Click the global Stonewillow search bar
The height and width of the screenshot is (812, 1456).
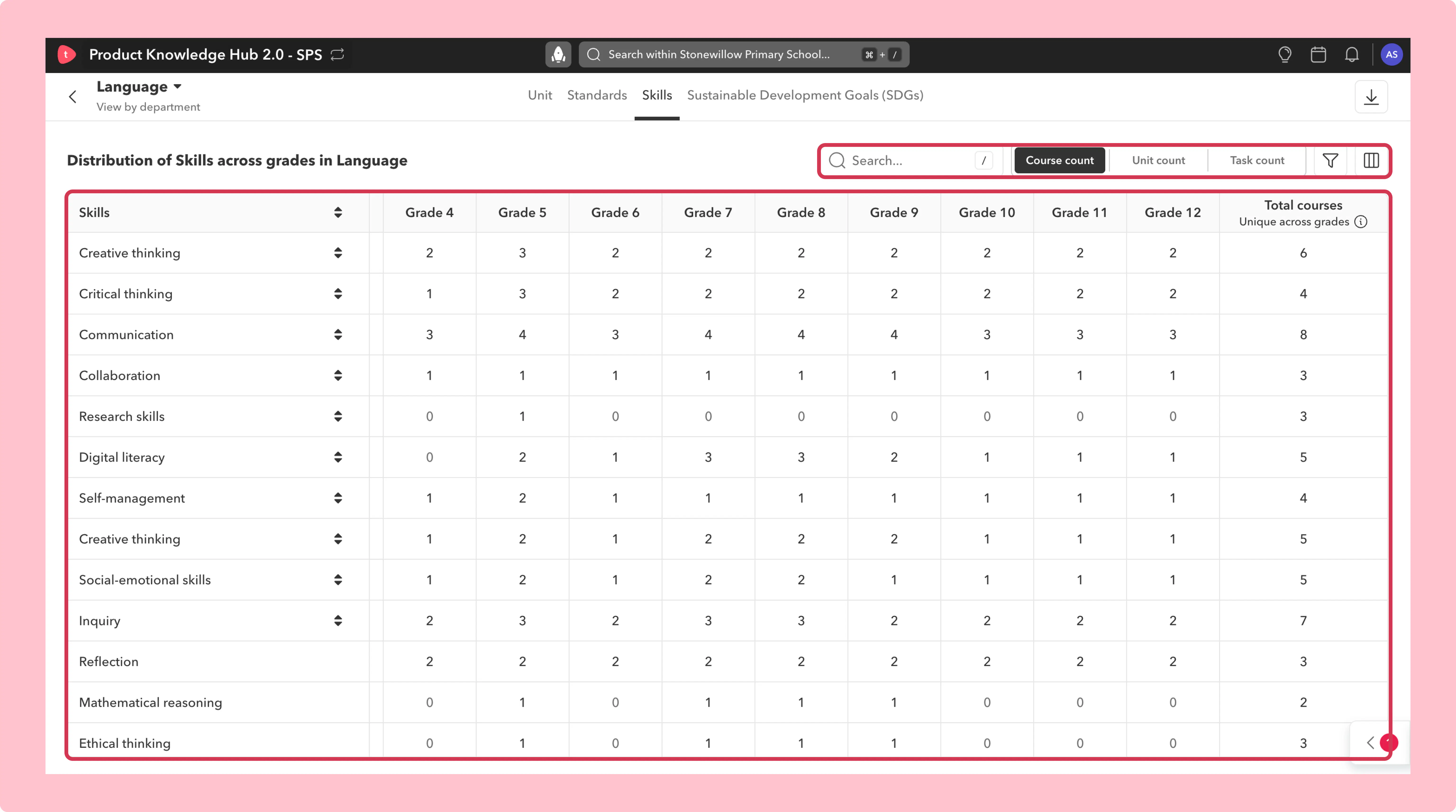click(744, 54)
